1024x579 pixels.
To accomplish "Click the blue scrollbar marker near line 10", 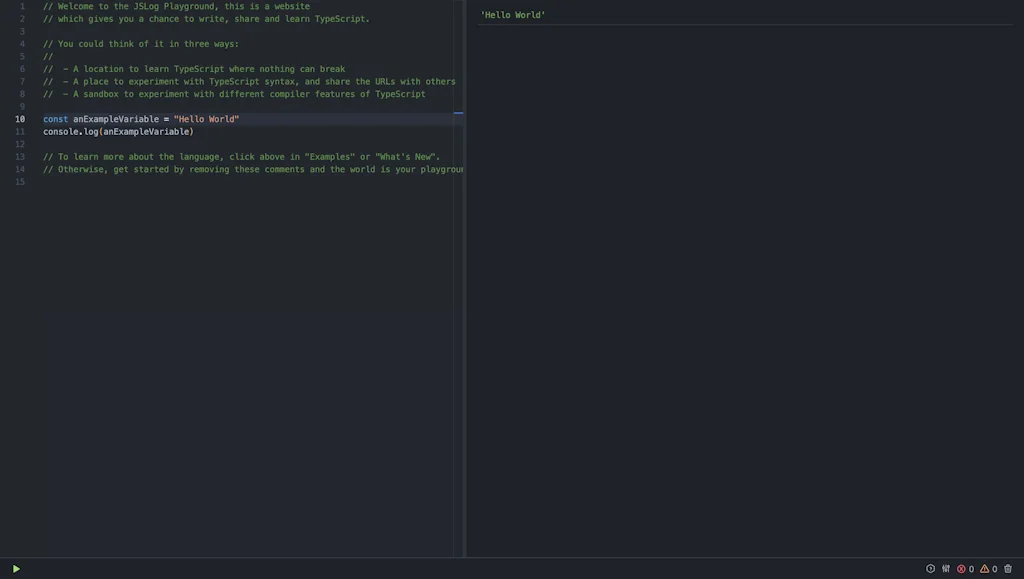I will 459,114.
